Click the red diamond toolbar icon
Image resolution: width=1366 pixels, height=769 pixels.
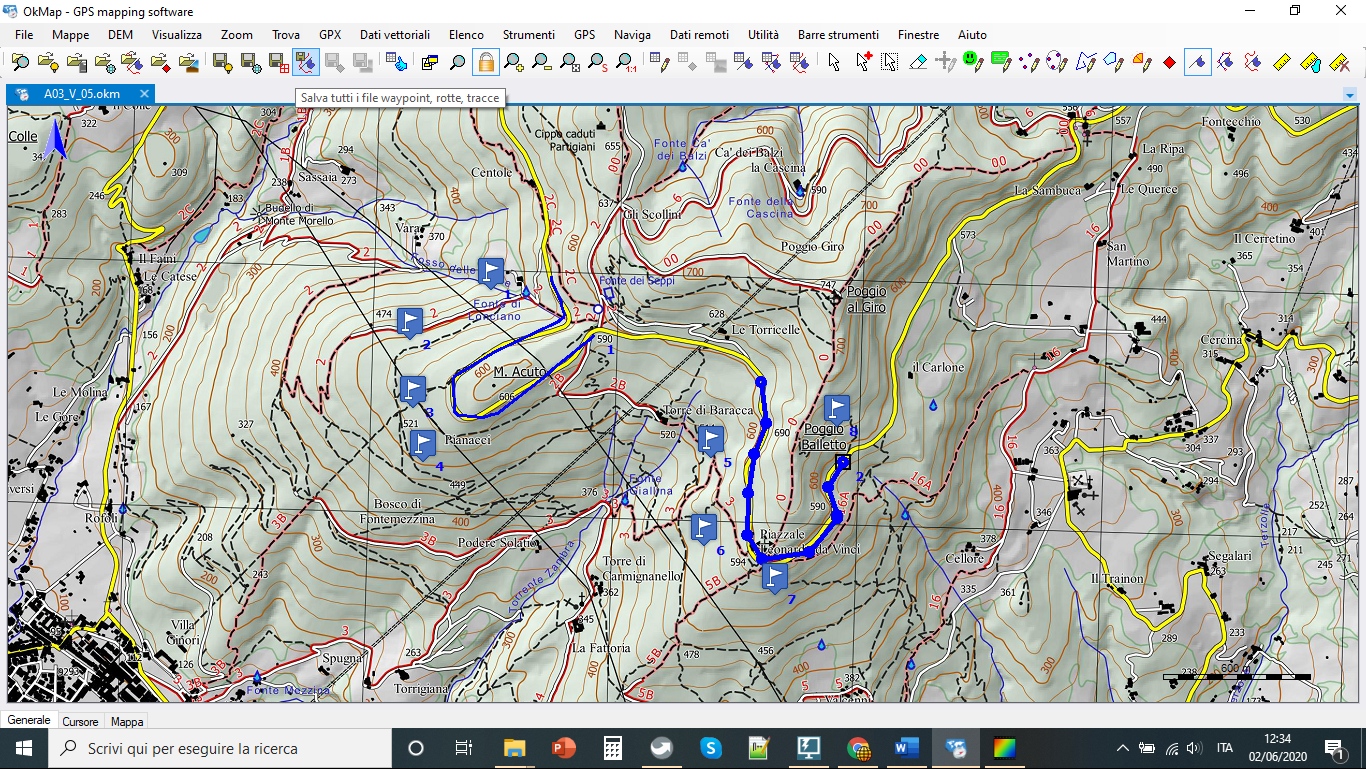point(1169,63)
